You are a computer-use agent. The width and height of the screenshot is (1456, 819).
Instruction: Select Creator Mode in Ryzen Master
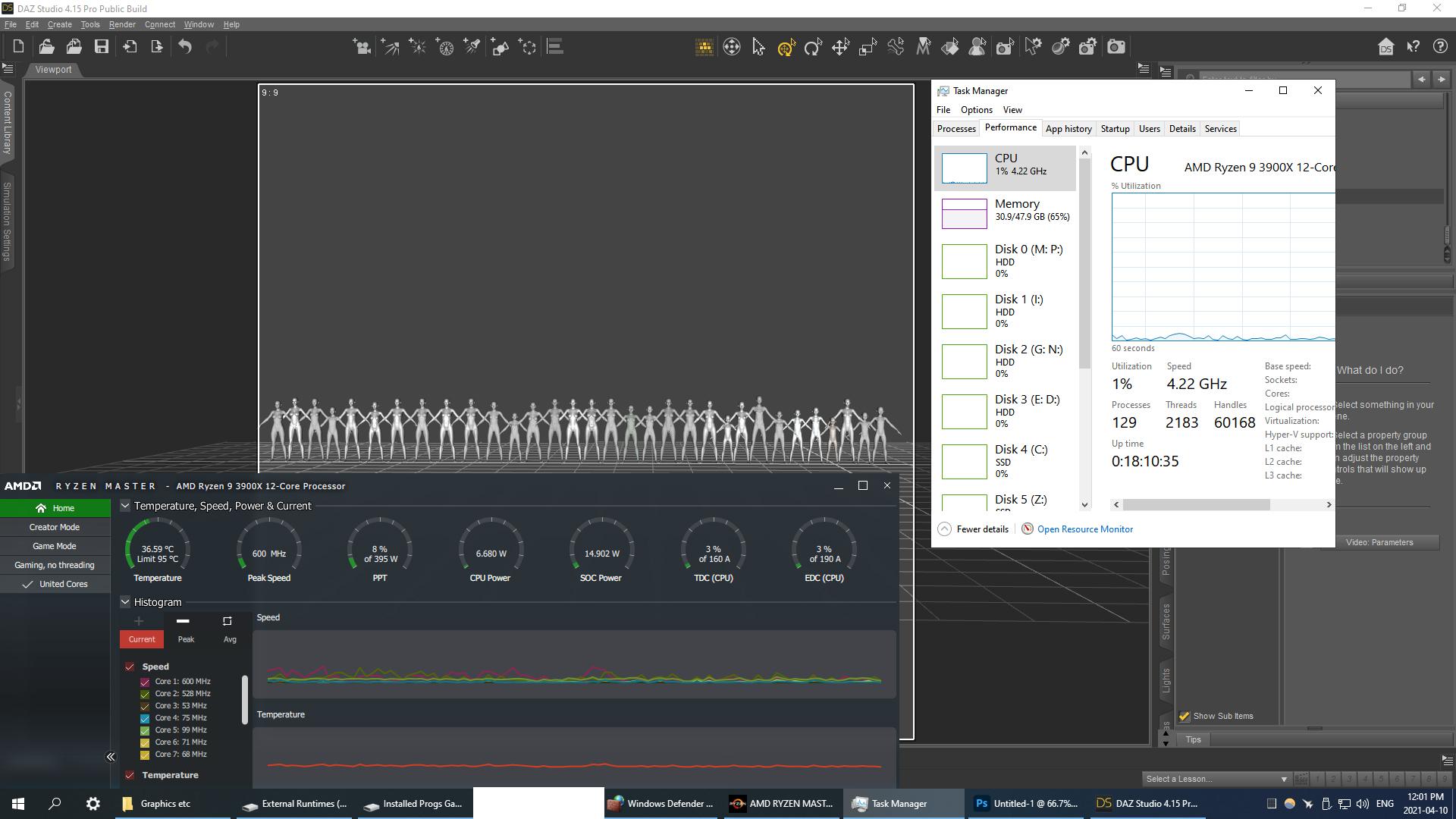(55, 527)
